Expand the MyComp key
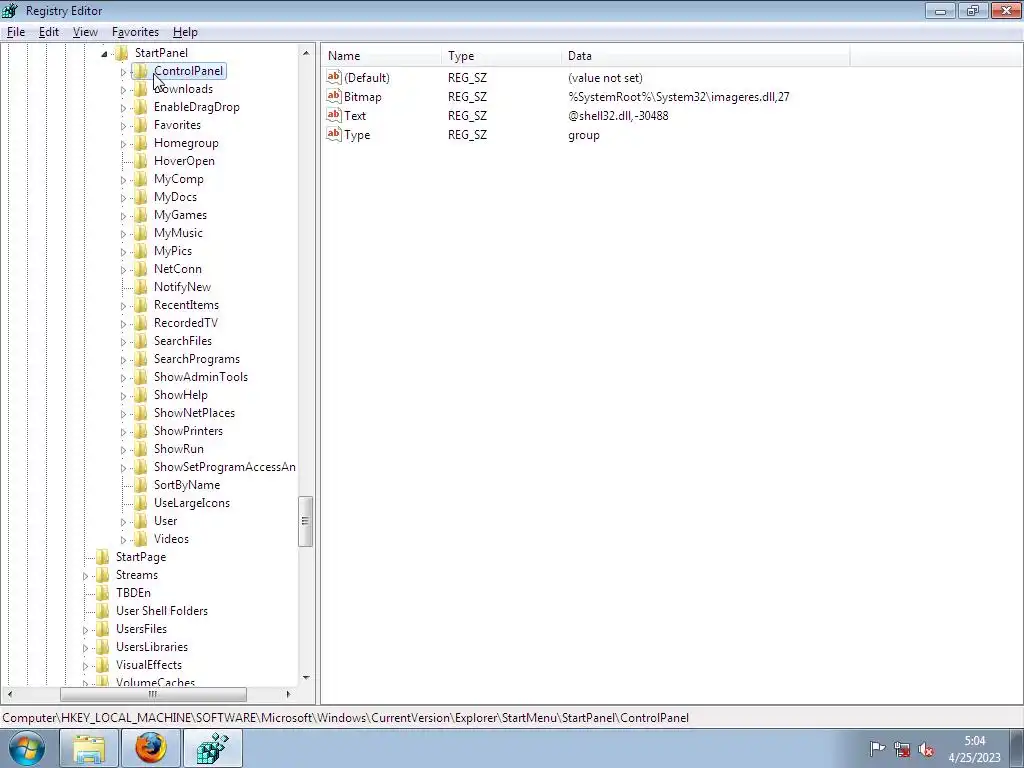The image size is (1024, 768). [123, 180]
